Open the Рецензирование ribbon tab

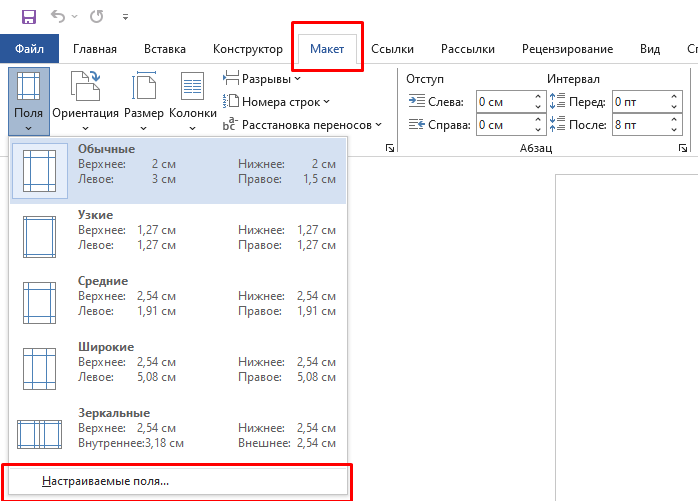566,49
